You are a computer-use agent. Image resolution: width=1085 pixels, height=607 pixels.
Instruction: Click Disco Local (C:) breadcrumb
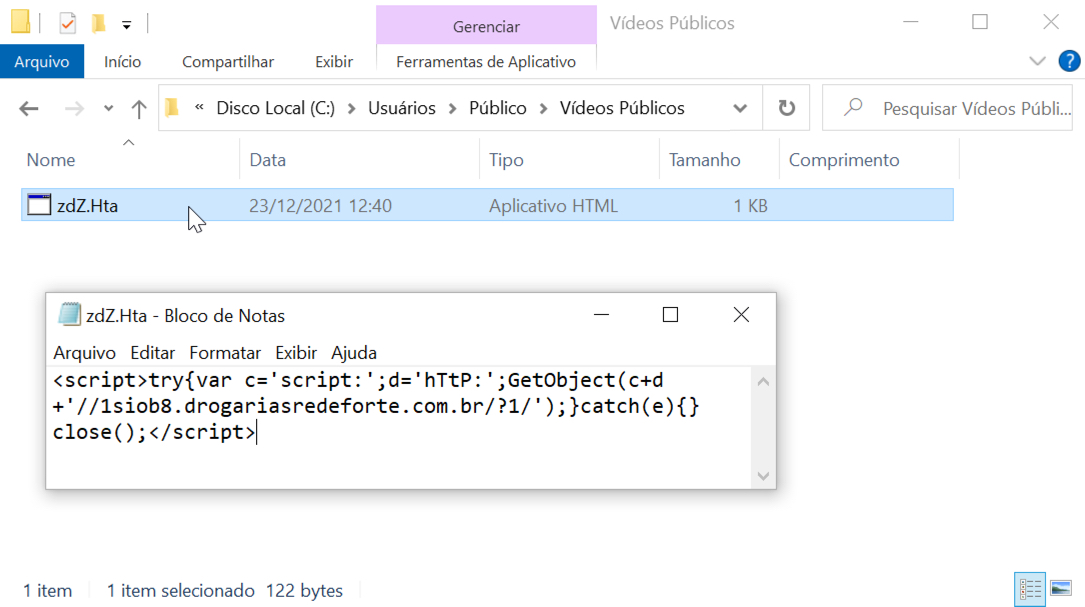coord(275,108)
